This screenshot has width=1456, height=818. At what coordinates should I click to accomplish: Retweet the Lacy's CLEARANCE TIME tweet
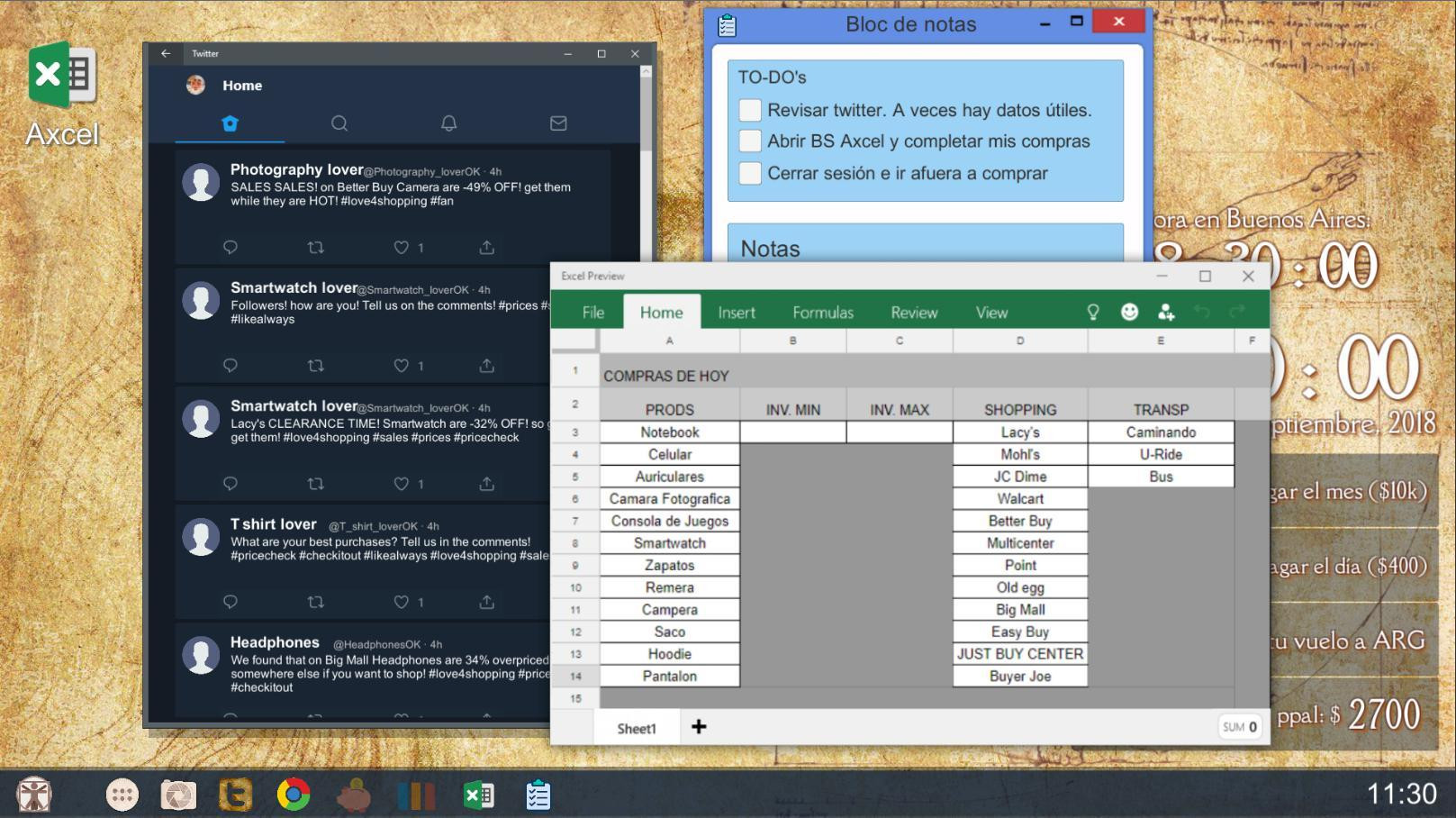coord(315,484)
